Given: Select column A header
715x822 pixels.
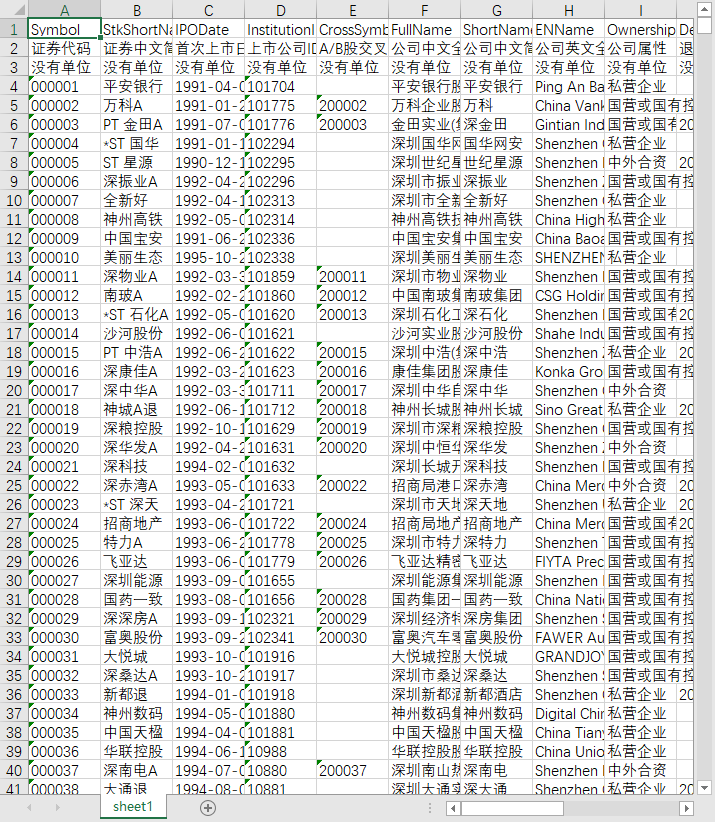Looking at the screenshot, I should (64, 10).
